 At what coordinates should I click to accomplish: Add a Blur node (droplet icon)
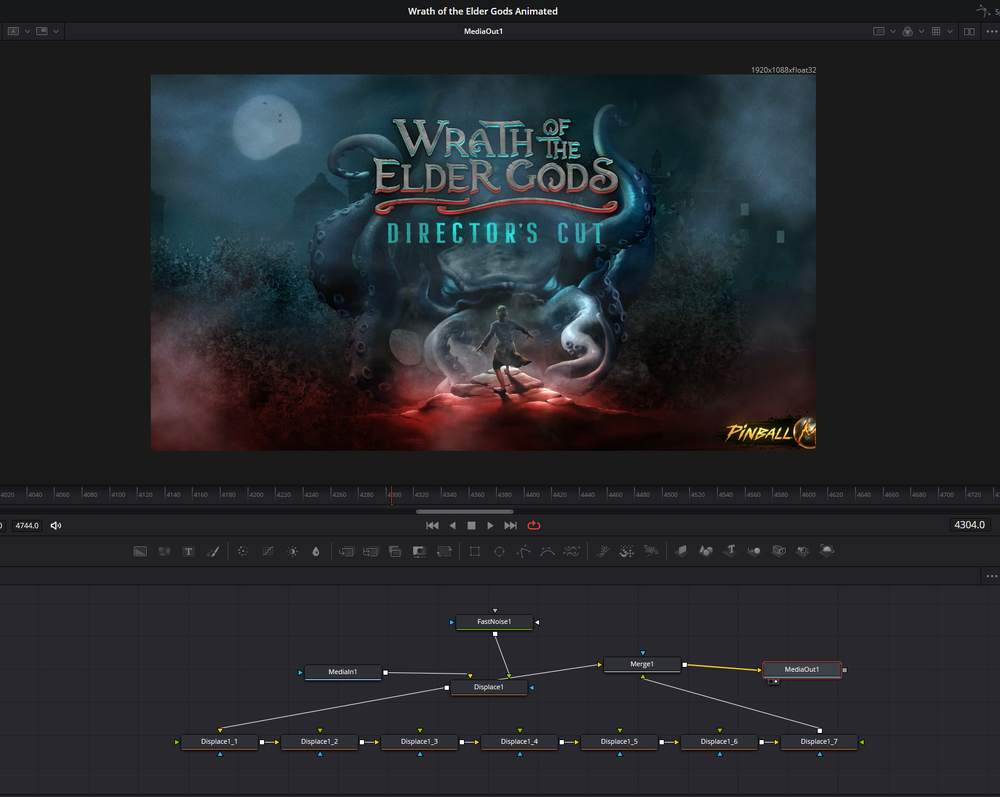(x=316, y=552)
